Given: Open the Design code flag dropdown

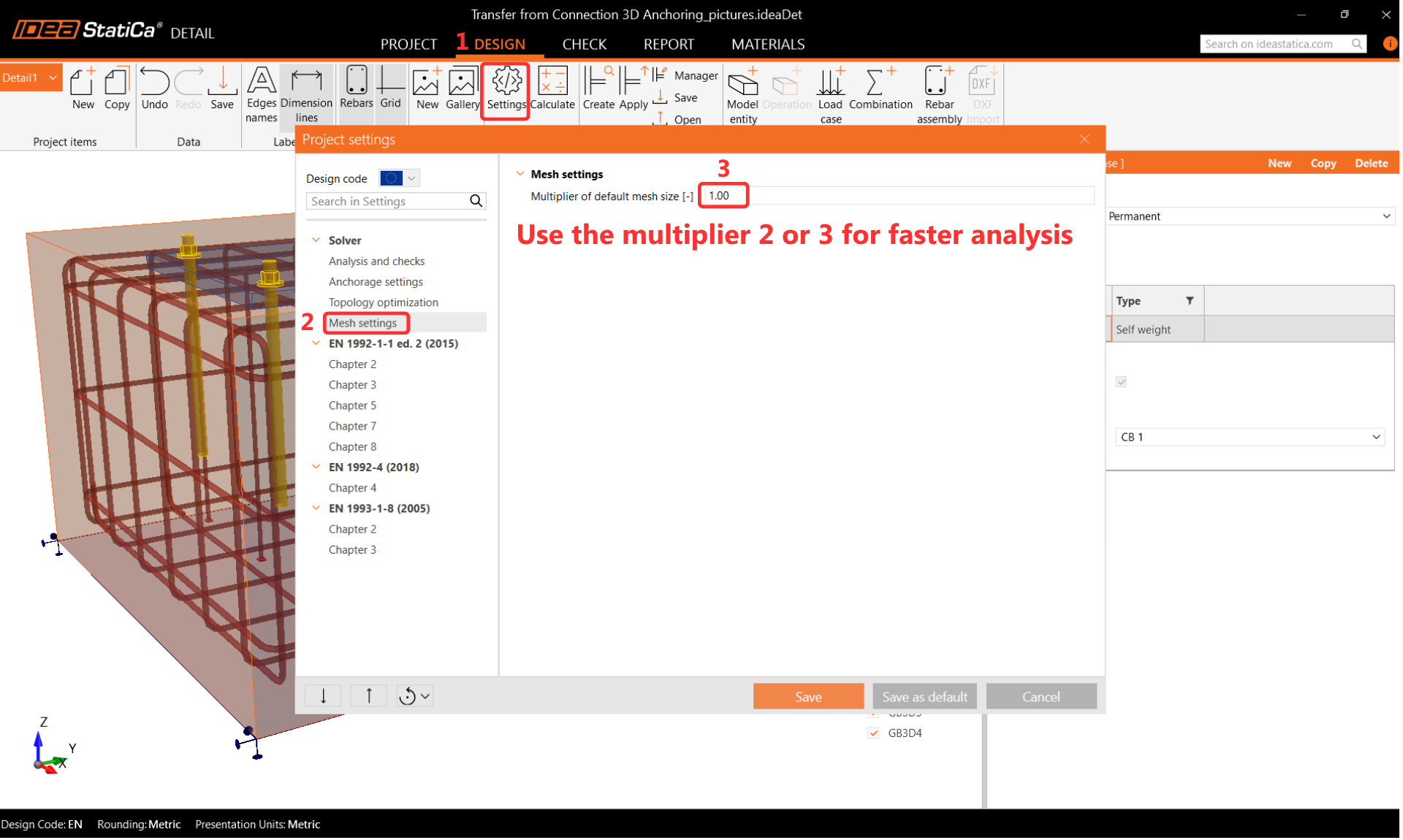Looking at the screenshot, I should pyautogui.click(x=400, y=179).
